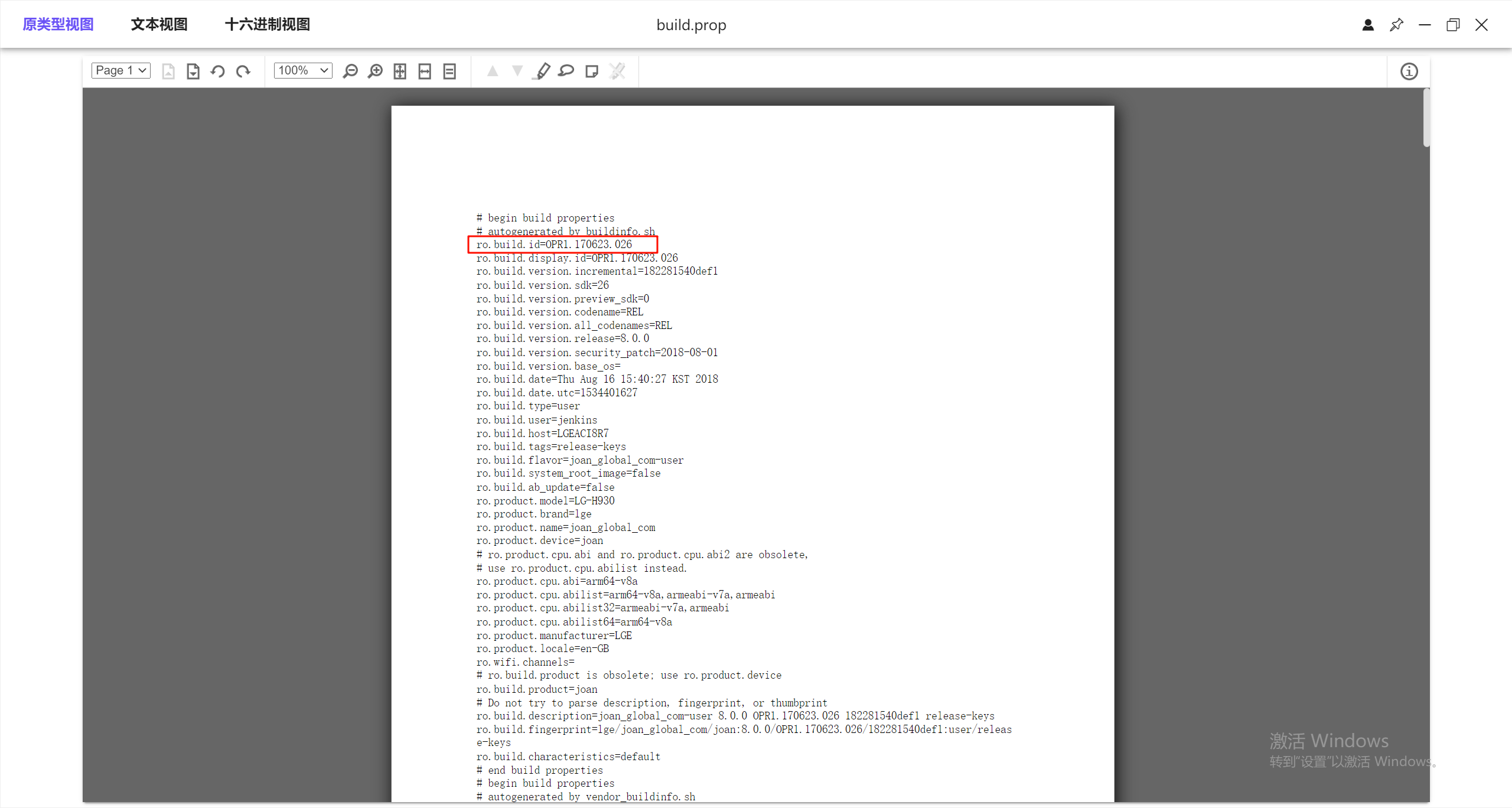Rotate page counterclockwise
This screenshot has height=808, width=1512.
click(x=218, y=71)
